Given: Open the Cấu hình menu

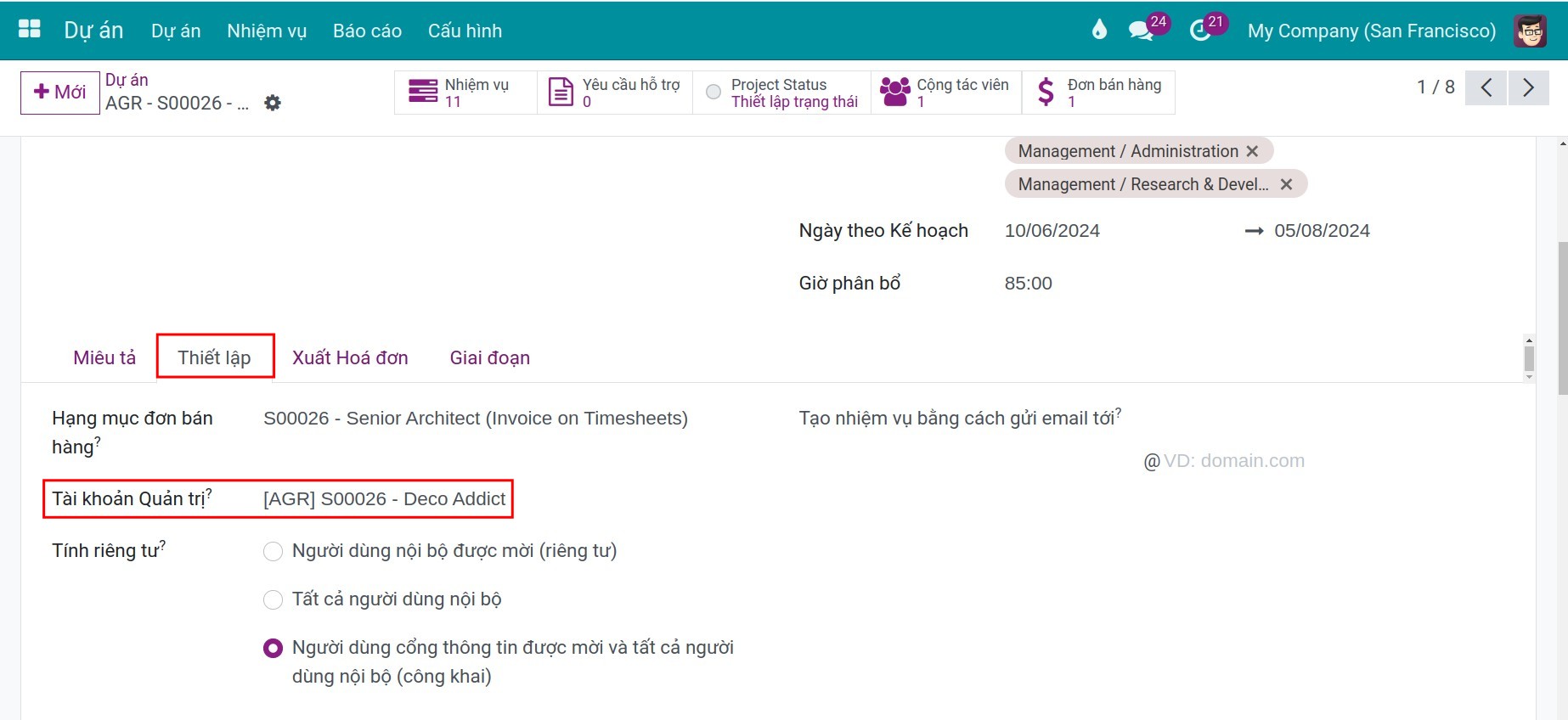Looking at the screenshot, I should (x=465, y=31).
